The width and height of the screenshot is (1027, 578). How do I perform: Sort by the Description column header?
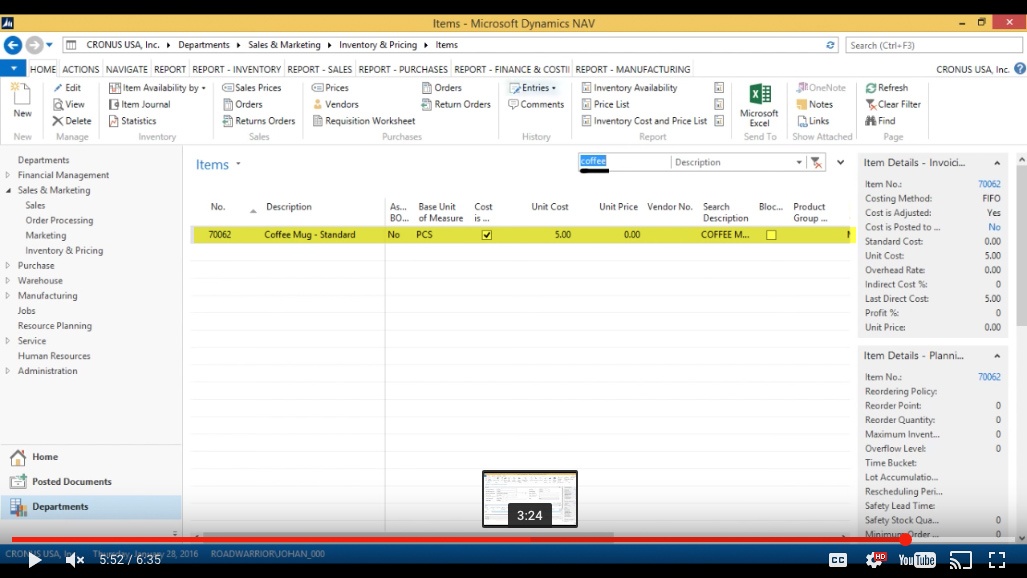pyautogui.click(x=289, y=207)
